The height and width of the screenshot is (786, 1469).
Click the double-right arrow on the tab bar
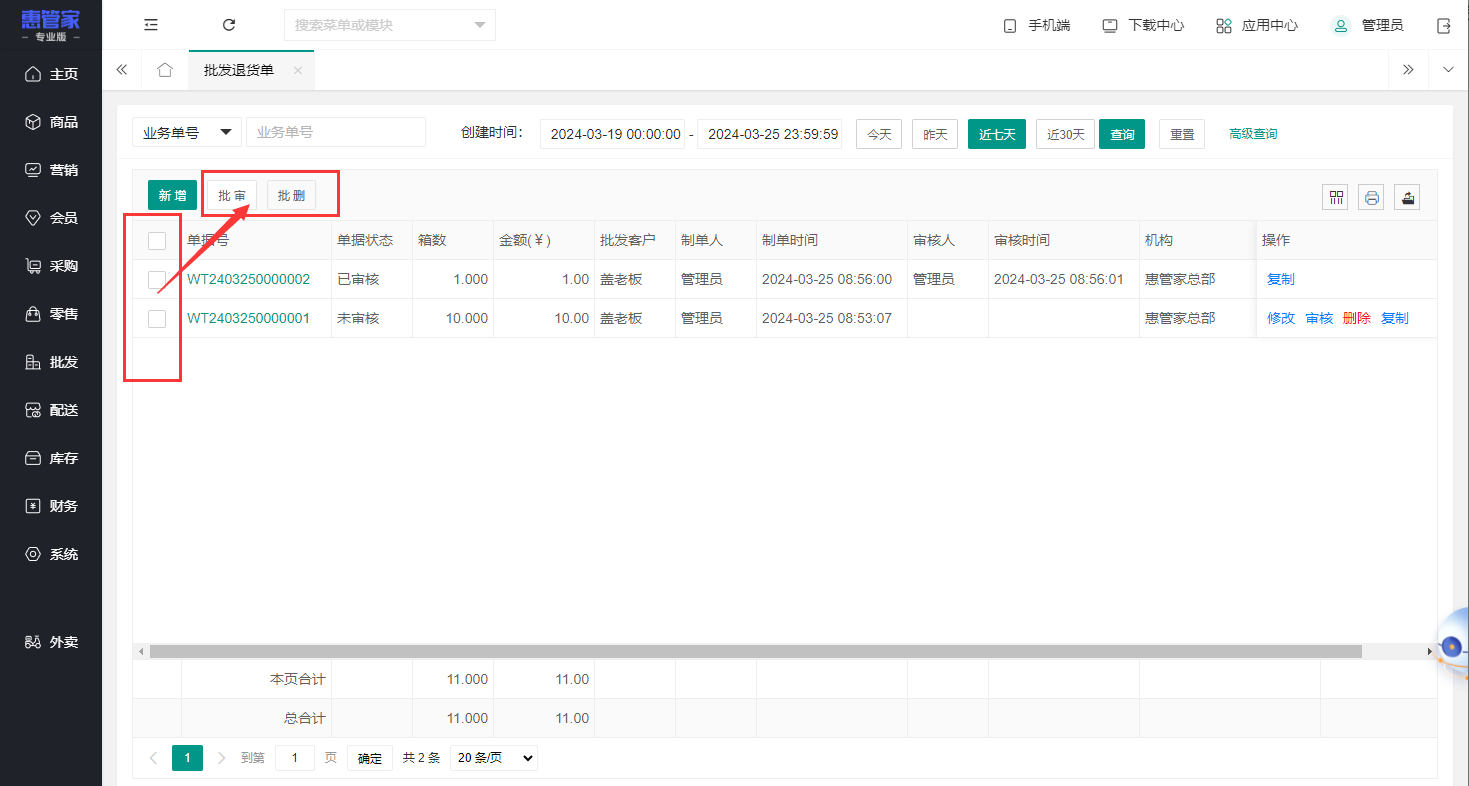[x=1408, y=70]
